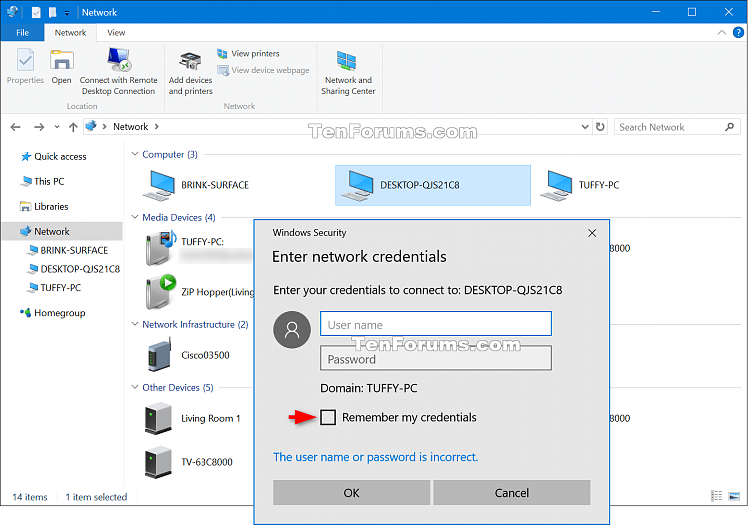Click the user avatar icon in dialog
Viewport: 750px width, 528px height.
point(292,330)
